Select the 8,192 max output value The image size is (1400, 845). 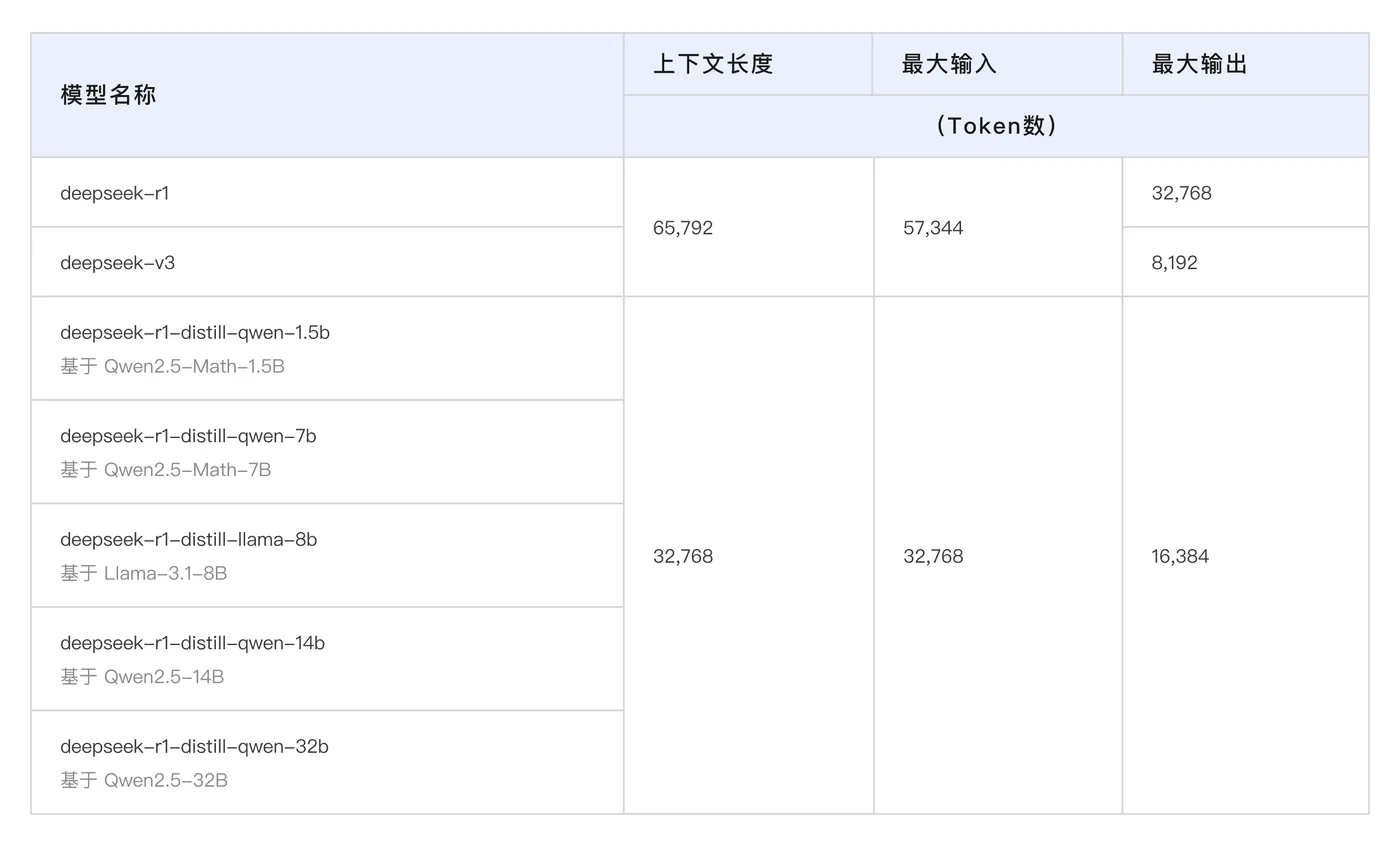pos(1174,263)
